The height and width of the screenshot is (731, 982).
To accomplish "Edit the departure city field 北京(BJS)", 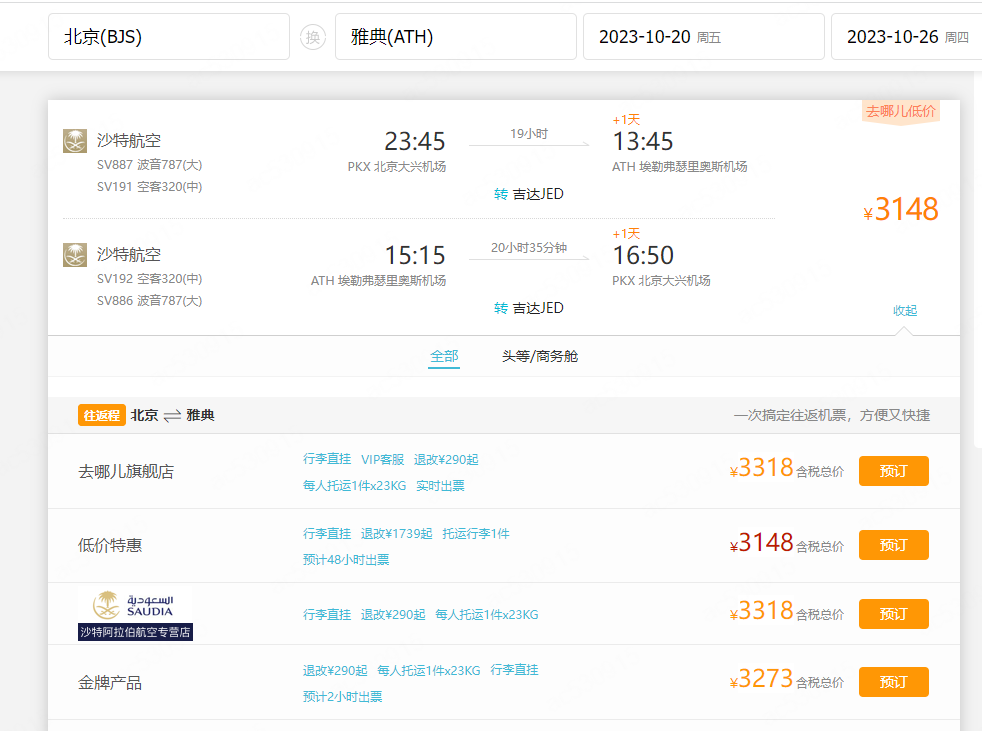I will coord(168,37).
